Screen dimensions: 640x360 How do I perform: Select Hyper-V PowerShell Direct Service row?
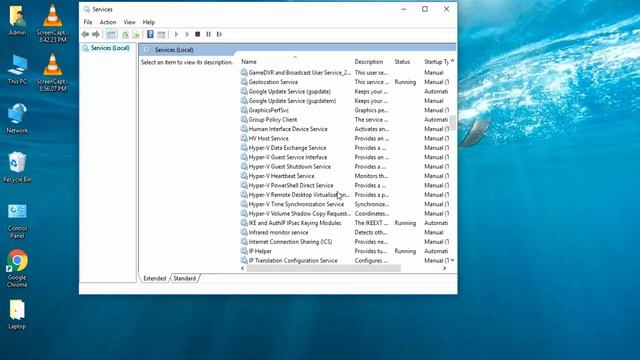[345, 185]
